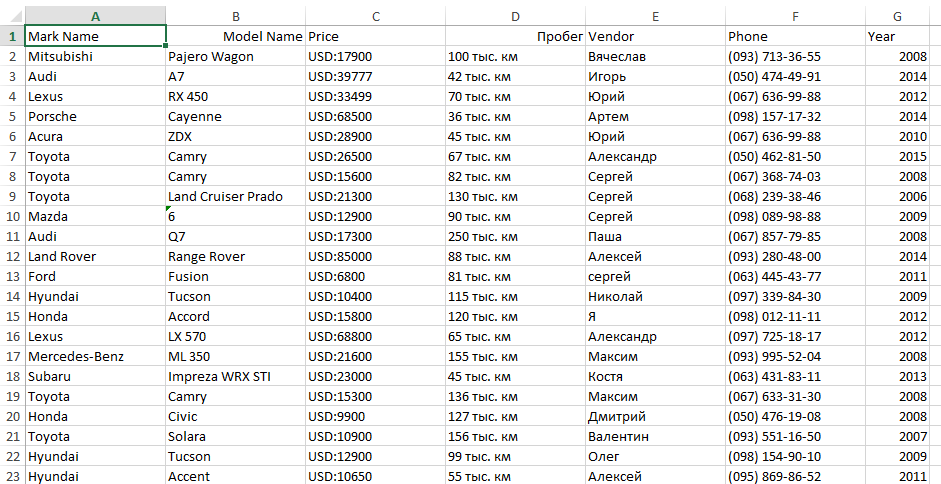The height and width of the screenshot is (484, 941).
Task: Select the row 17 header
Action: point(11,356)
